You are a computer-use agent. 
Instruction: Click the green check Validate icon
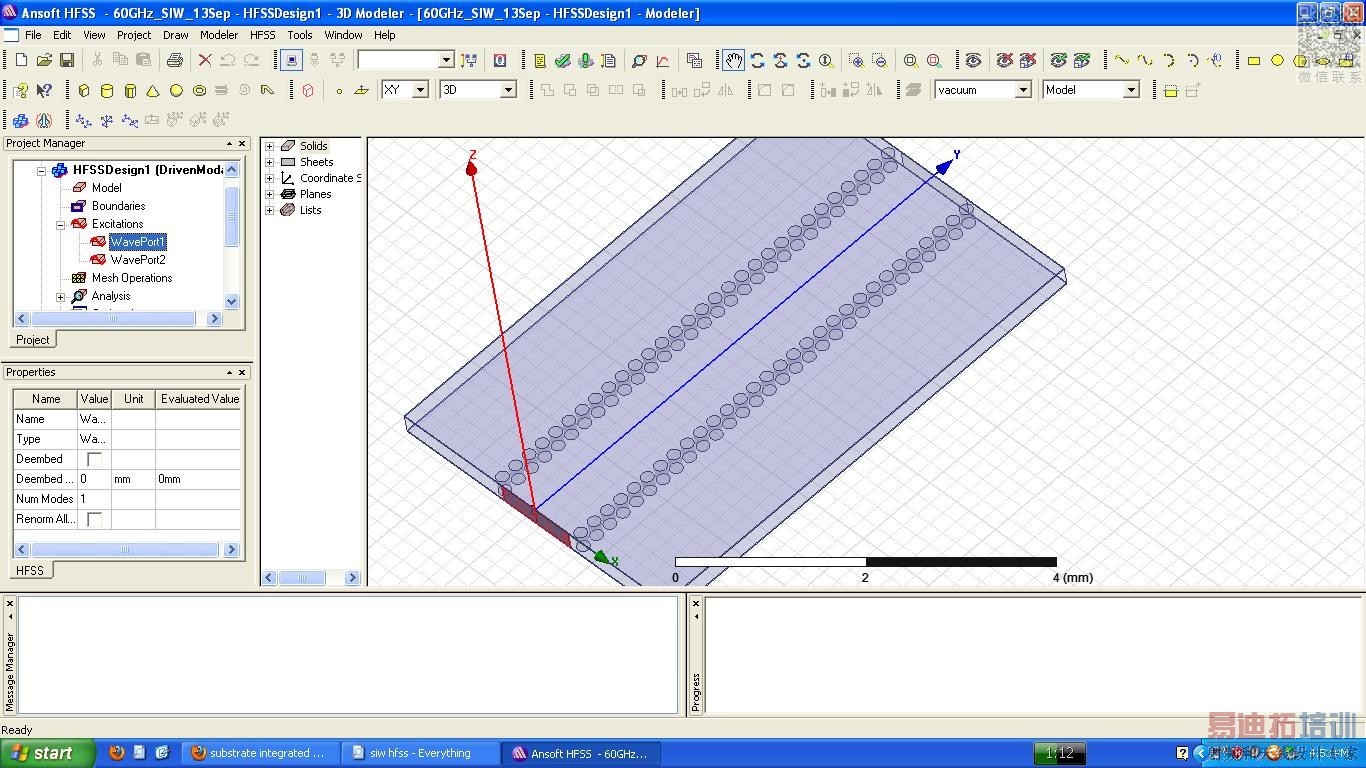563,60
